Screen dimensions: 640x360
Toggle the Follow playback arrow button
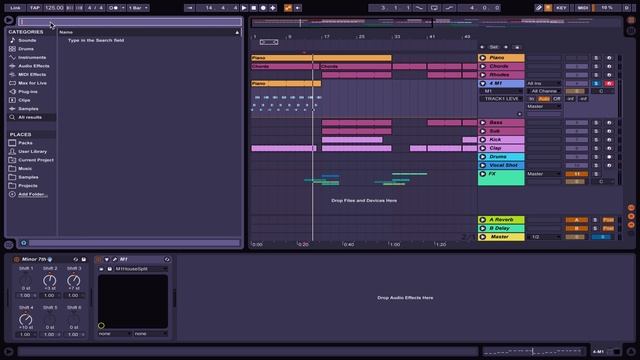[189, 8]
